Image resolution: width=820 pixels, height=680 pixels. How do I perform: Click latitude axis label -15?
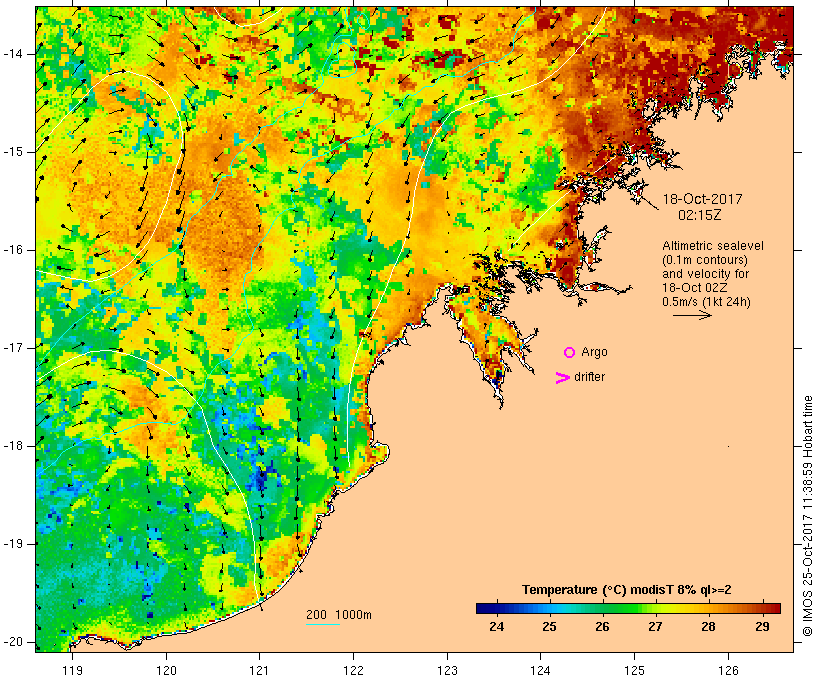(13, 152)
